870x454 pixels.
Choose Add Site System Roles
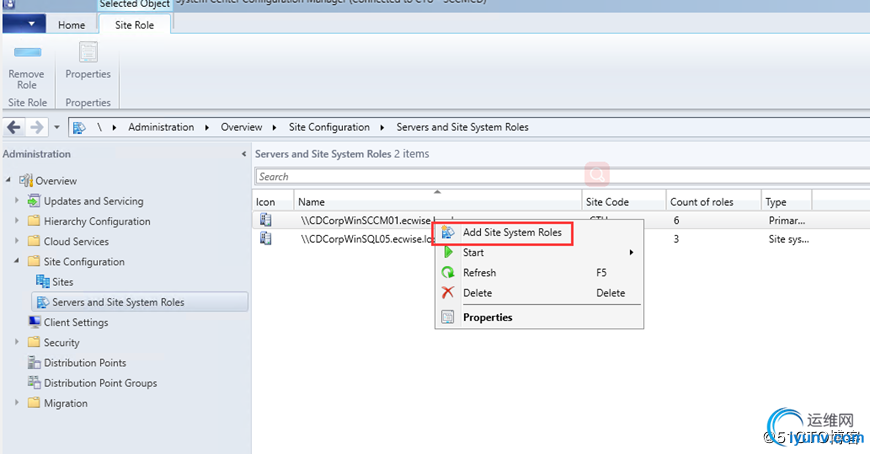512,233
